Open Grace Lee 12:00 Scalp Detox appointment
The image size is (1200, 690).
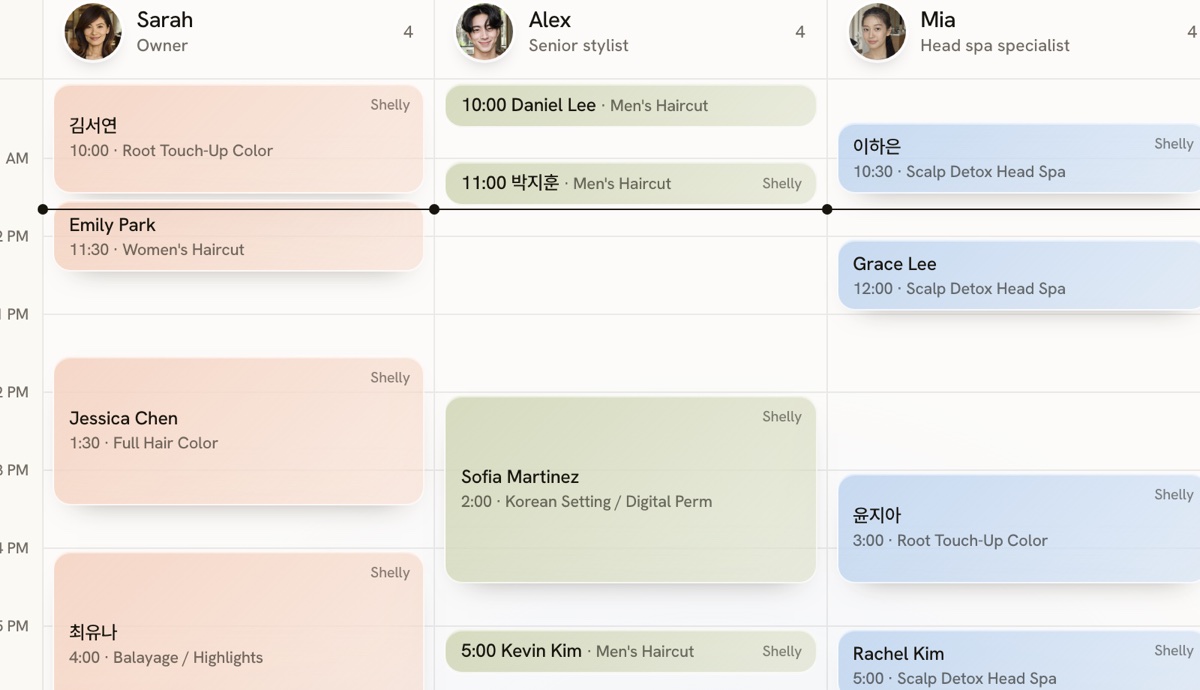(1019, 275)
